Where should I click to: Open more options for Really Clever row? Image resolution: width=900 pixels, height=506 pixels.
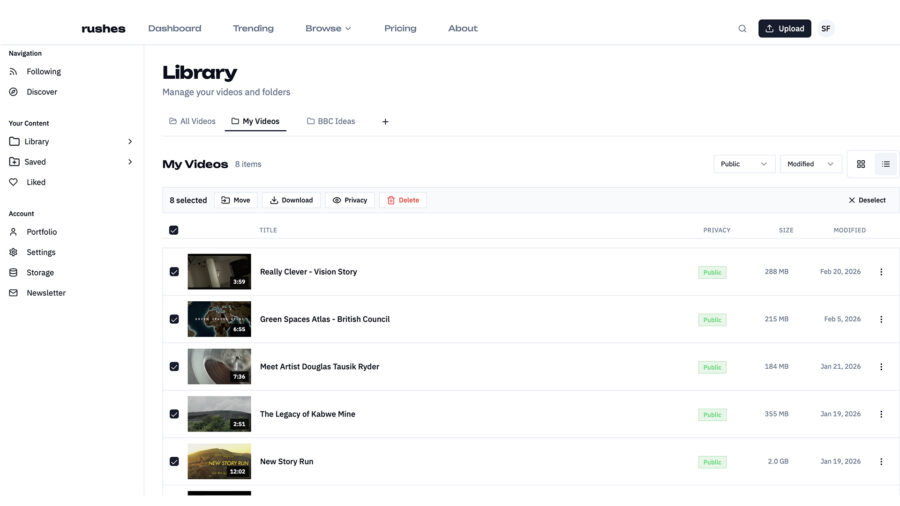click(881, 272)
